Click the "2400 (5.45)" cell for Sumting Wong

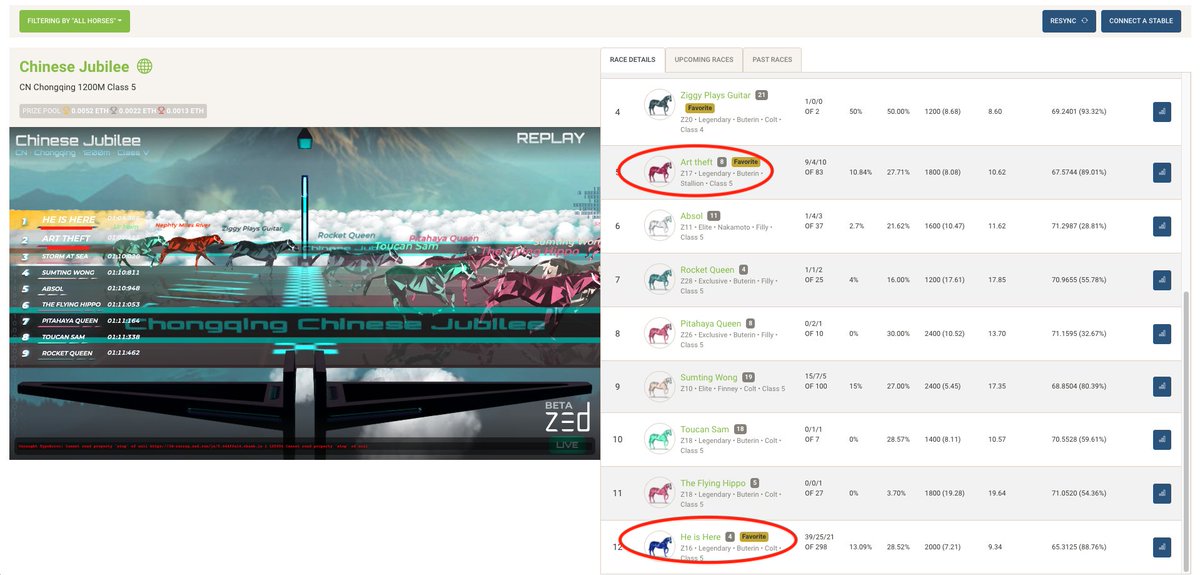(944, 388)
